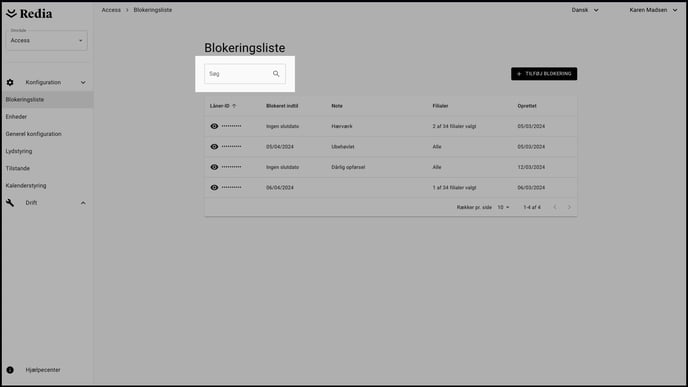Click the Konfiguration gear icon

click(10, 82)
